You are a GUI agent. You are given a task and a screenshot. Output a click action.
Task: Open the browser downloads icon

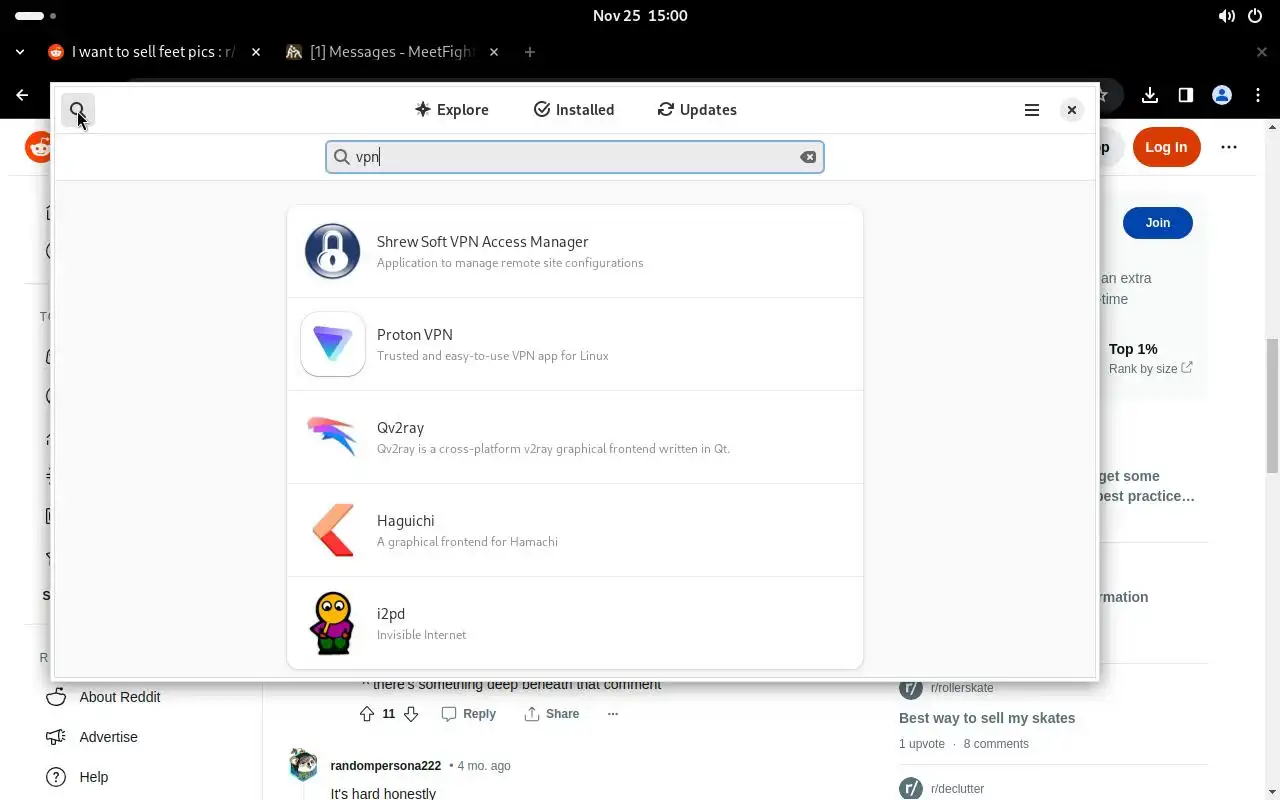click(1150, 95)
